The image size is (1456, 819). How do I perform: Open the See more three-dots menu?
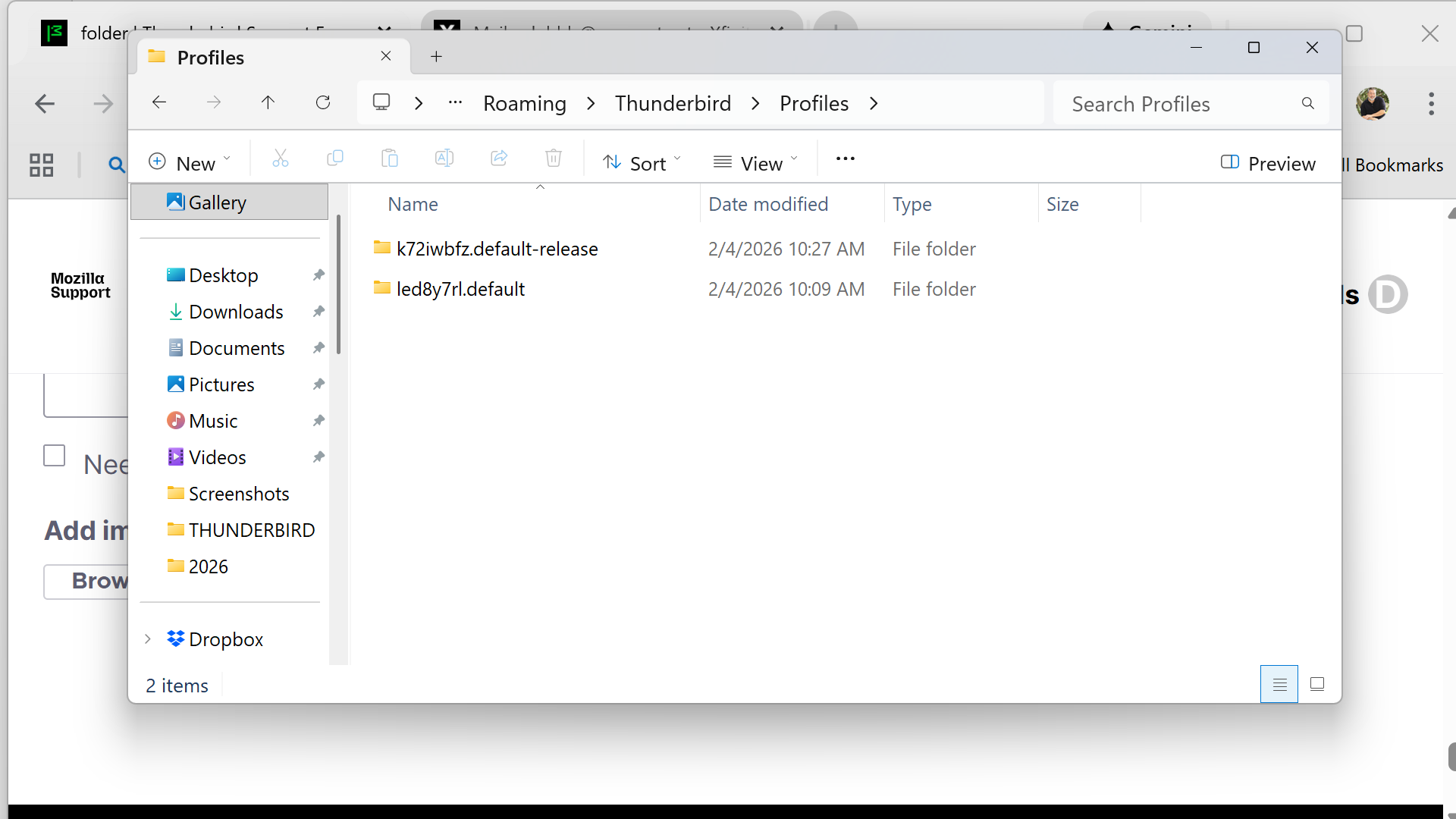846,158
